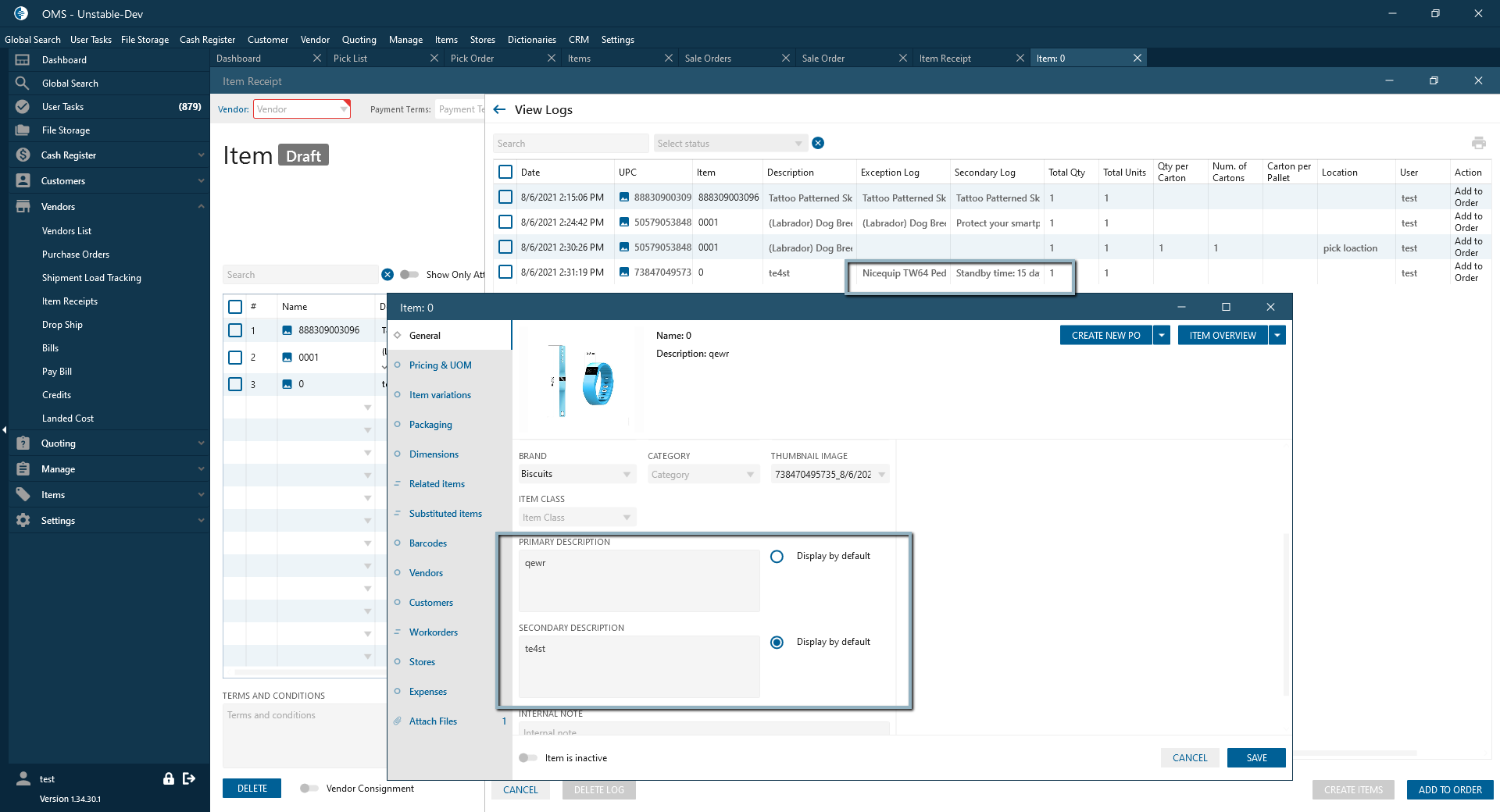Clear the Item Receipt search field
This screenshot has height=812, width=1500.
(387, 275)
